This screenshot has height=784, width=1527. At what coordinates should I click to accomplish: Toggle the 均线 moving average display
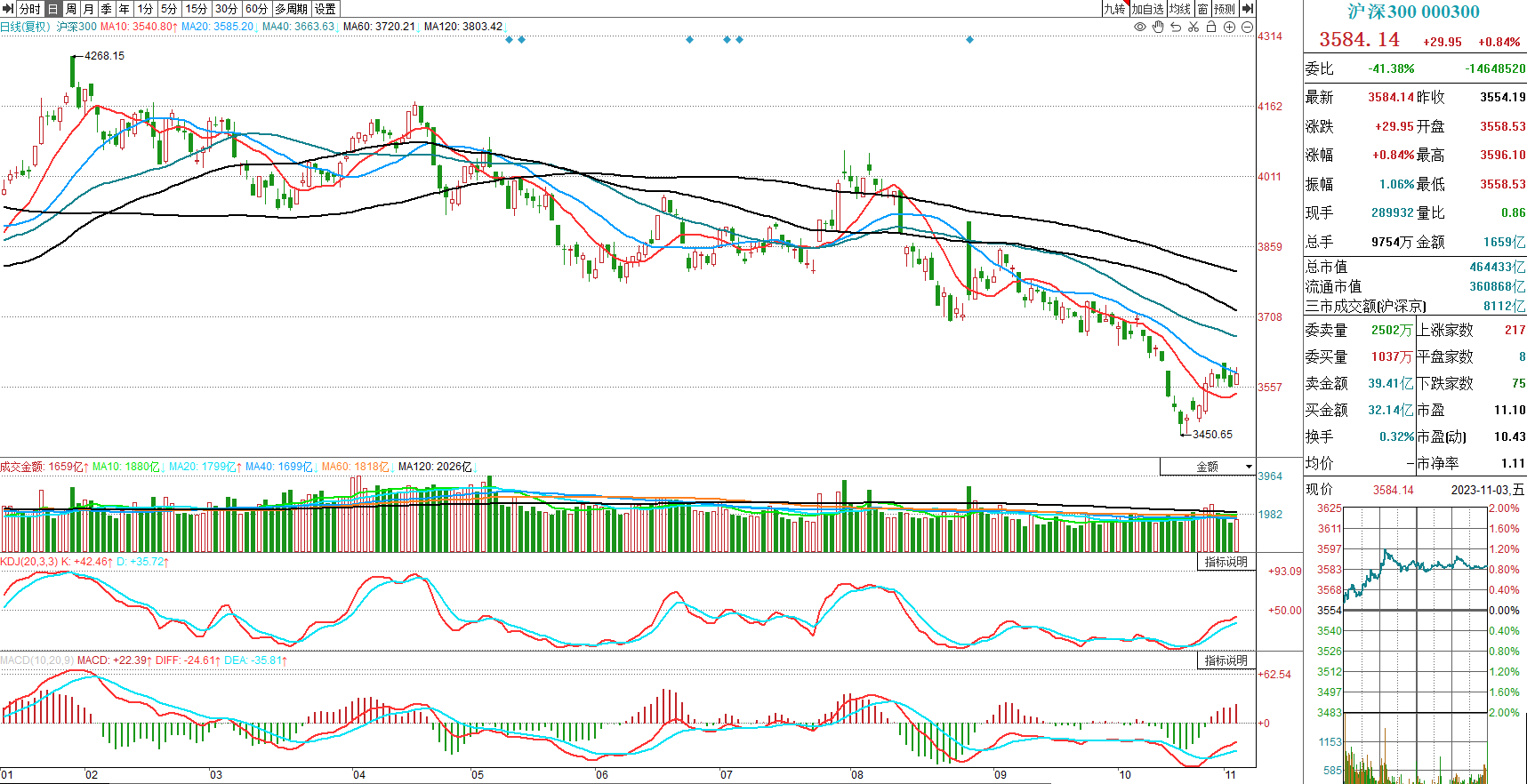1180,9
